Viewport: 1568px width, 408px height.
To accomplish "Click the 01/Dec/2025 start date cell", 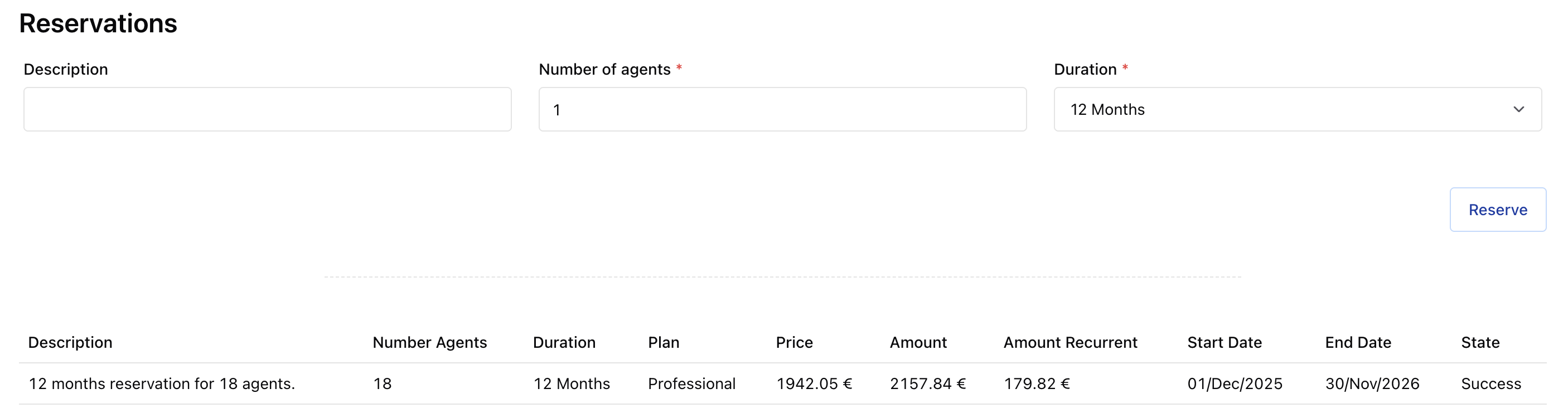I will [1235, 383].
